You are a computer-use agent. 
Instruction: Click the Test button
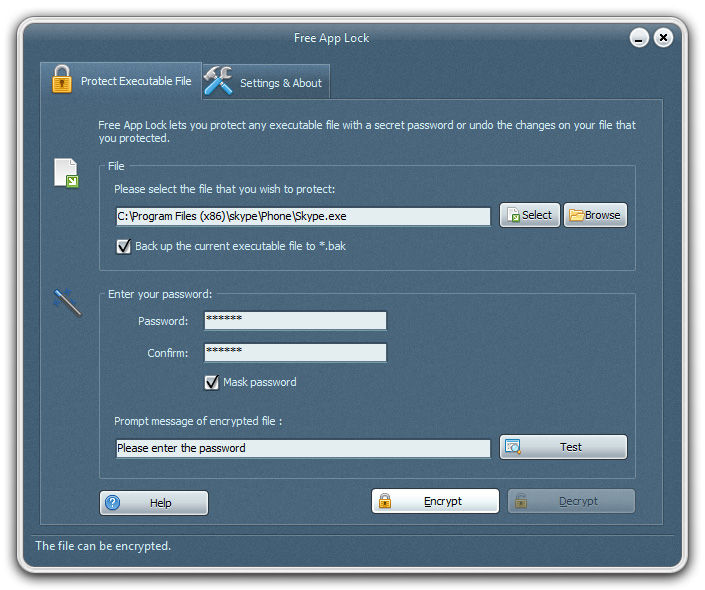point(563,447)
